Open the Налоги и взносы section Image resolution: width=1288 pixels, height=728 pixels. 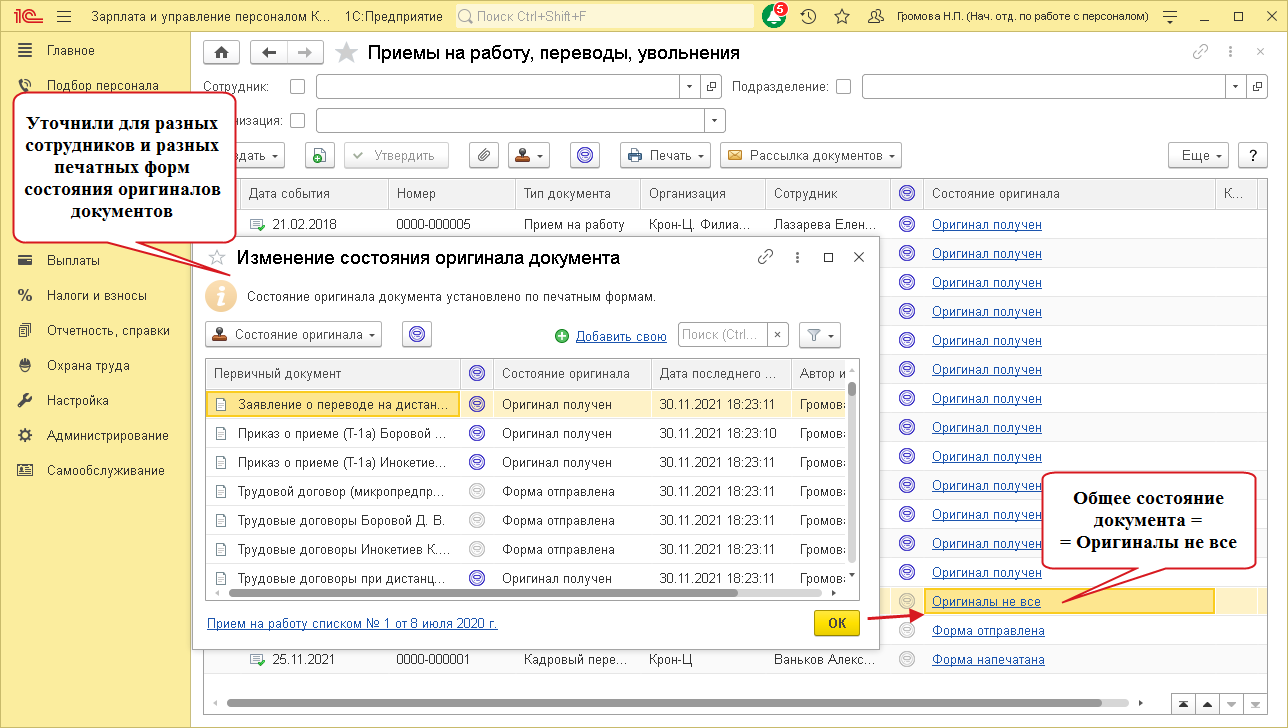point(96,295)
